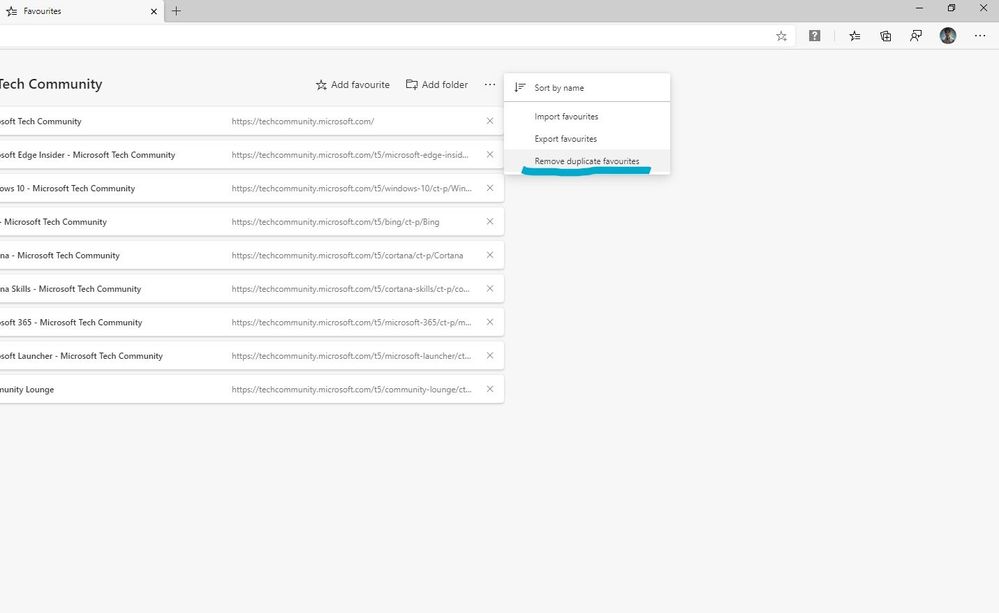Delete the Bing favourite

(489, 222)
